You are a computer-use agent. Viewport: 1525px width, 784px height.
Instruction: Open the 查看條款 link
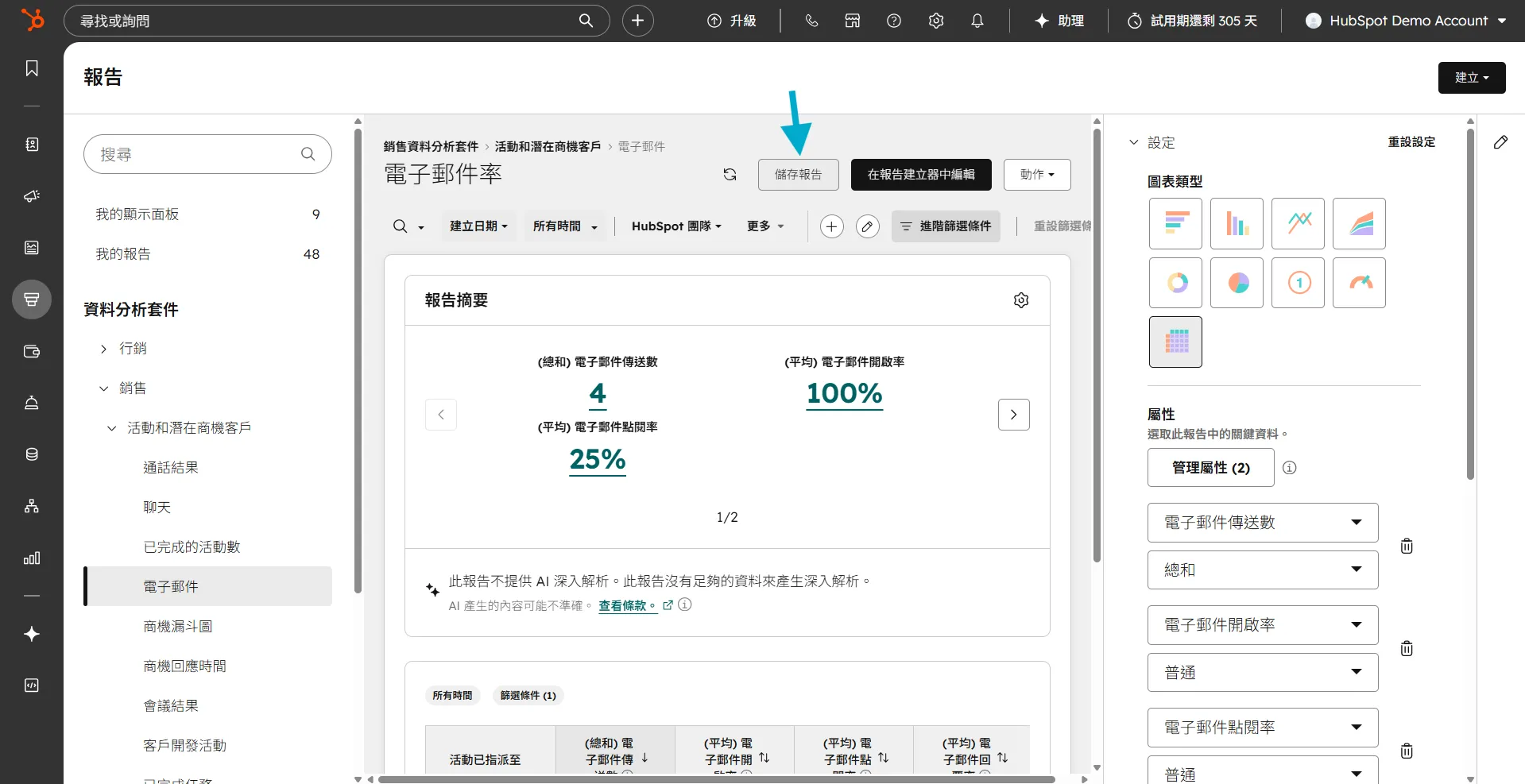click(627, 605)
